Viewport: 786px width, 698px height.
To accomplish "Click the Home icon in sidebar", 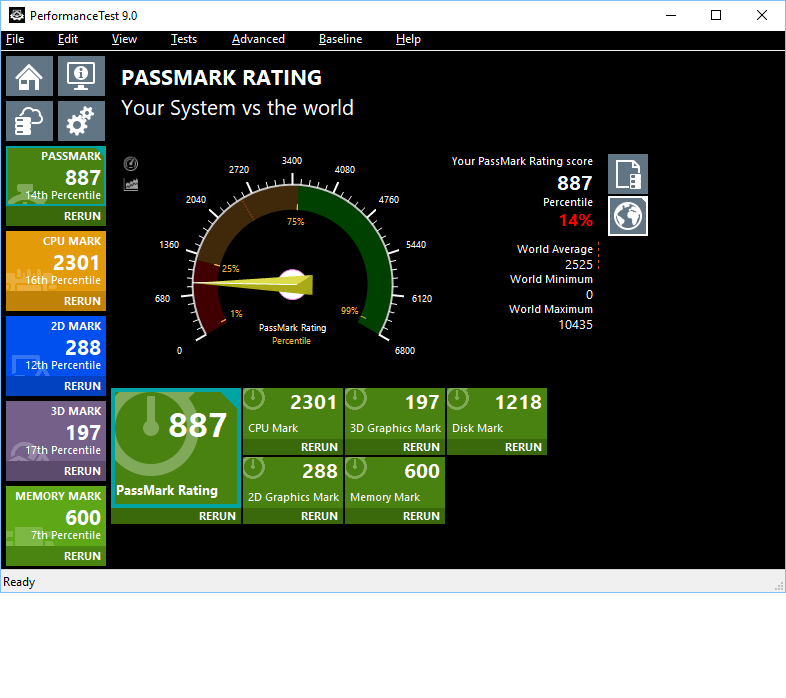I will (30, 76).
